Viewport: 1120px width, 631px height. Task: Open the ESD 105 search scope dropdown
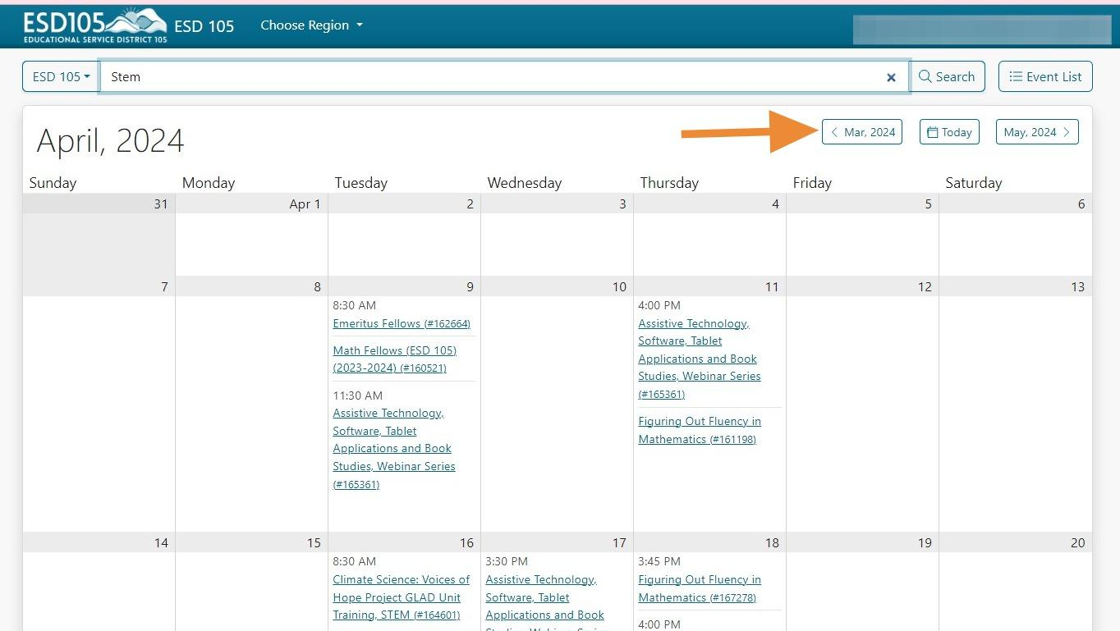(61, 77)
